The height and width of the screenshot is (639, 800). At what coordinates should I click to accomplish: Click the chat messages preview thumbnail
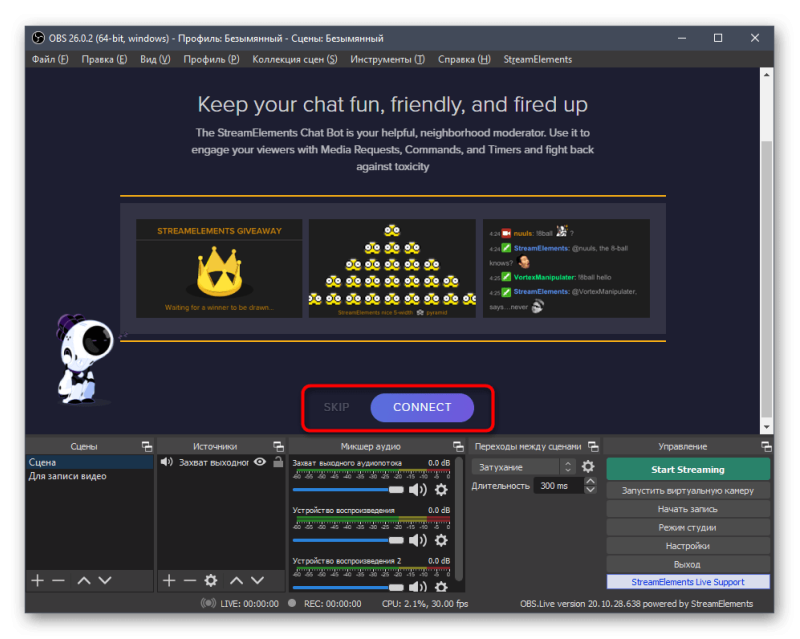[566, 268]
